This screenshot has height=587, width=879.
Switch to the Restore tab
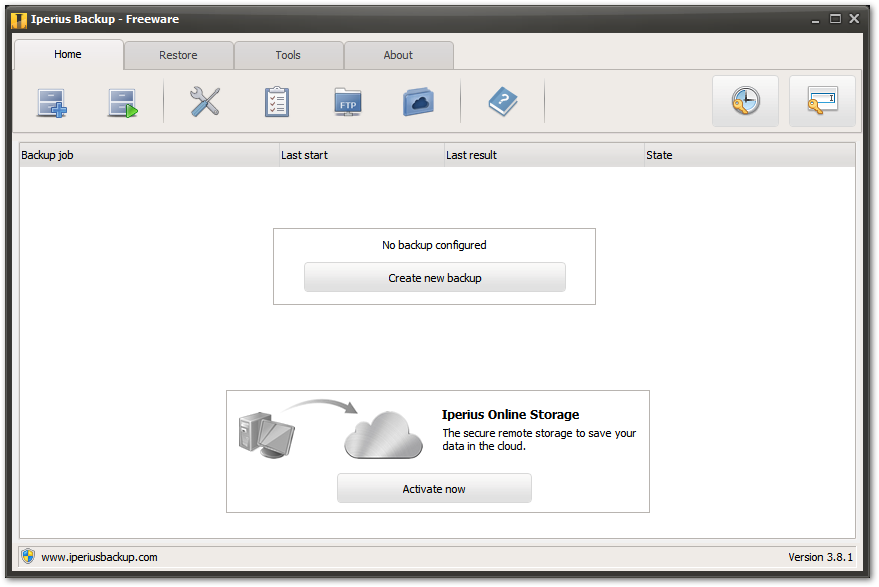coord(178,55)
